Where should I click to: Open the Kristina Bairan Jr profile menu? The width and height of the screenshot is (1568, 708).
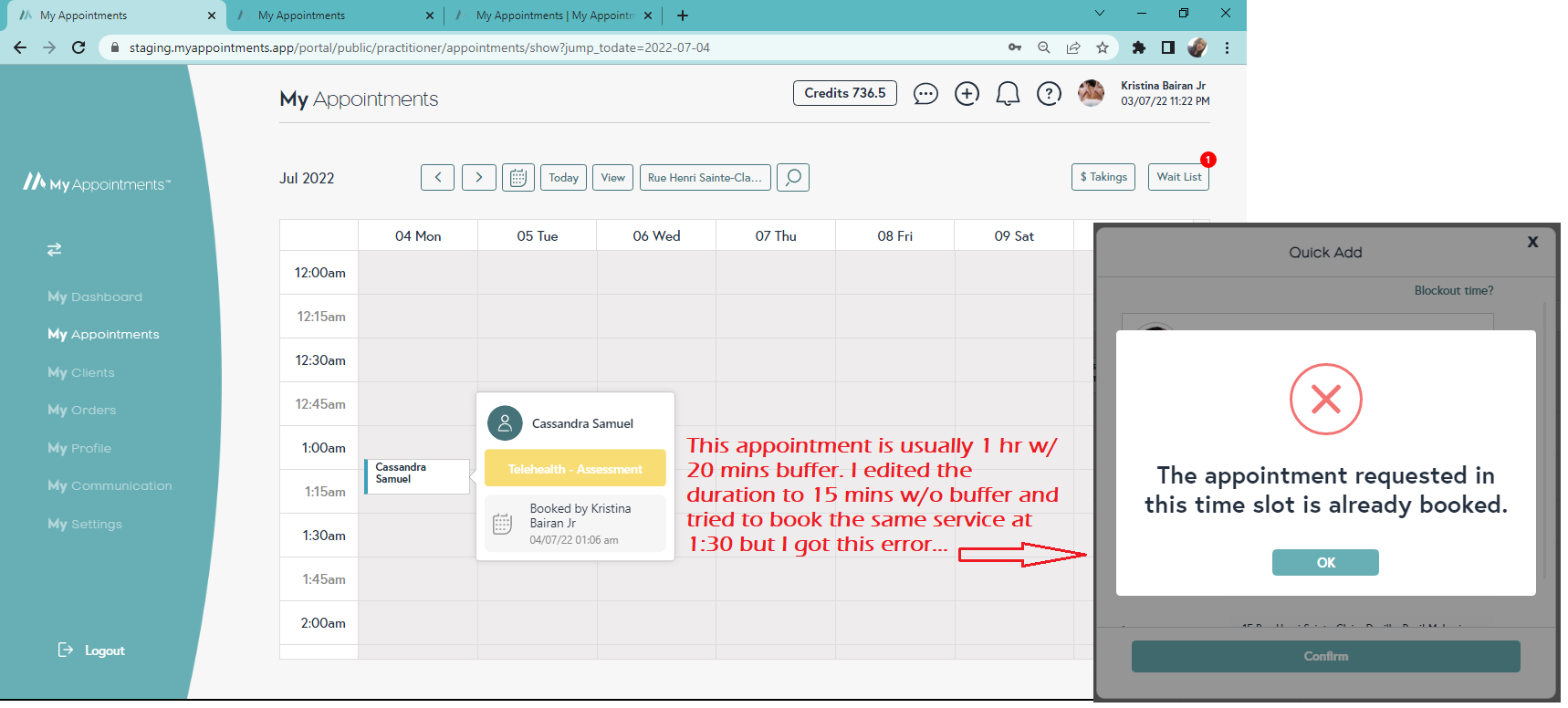[1162, 93]
